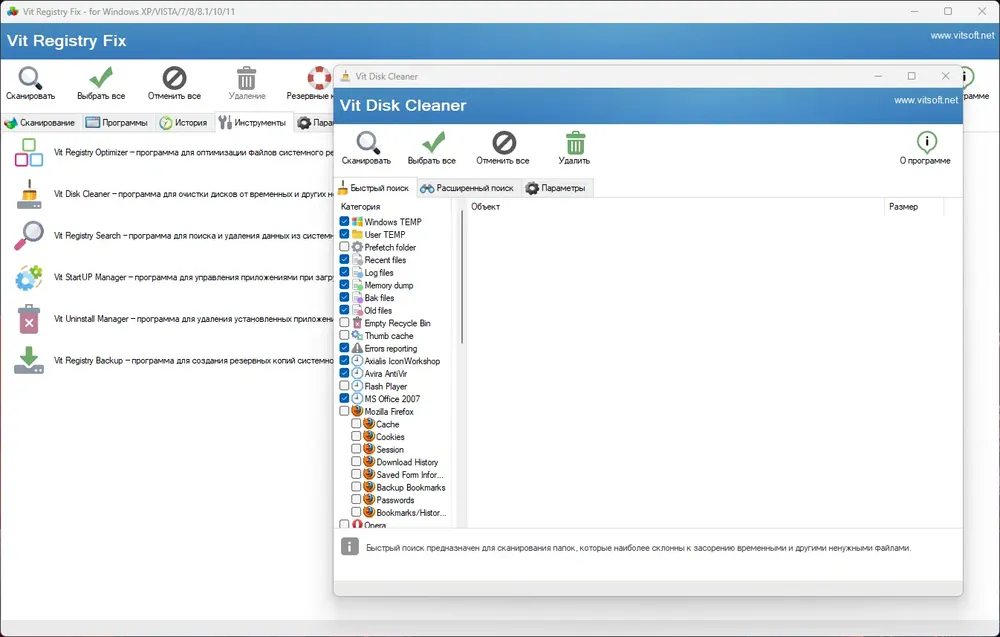Click the Empty Recycle Bin icon
The image size is (1000, 637).
coord(357,323)
